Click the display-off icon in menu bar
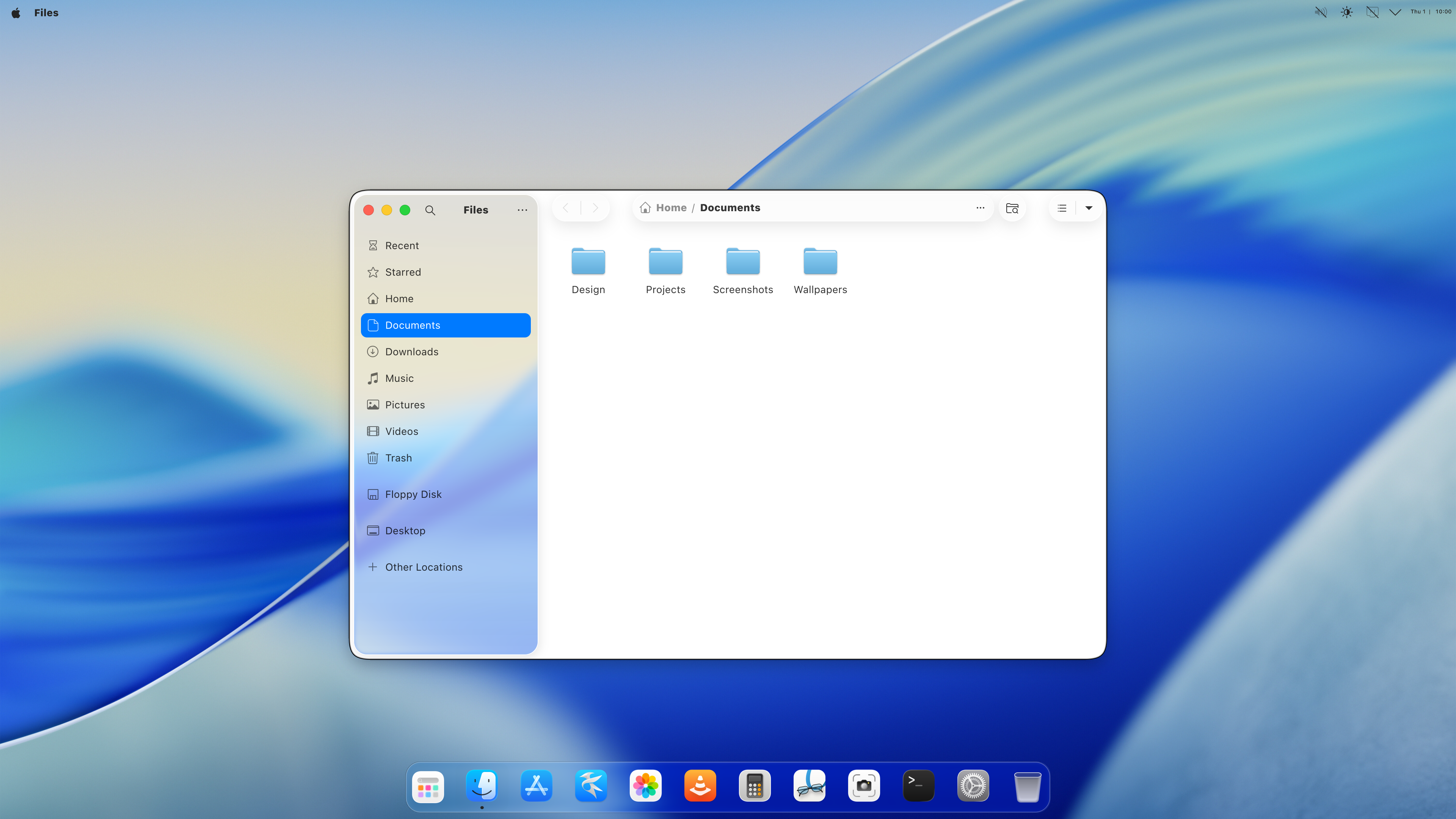This screenshot has height=819, width=1456. point(1372,12)
